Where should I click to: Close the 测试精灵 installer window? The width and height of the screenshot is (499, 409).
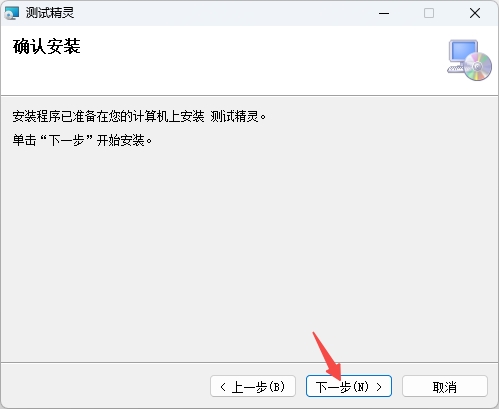coord(475,13)
